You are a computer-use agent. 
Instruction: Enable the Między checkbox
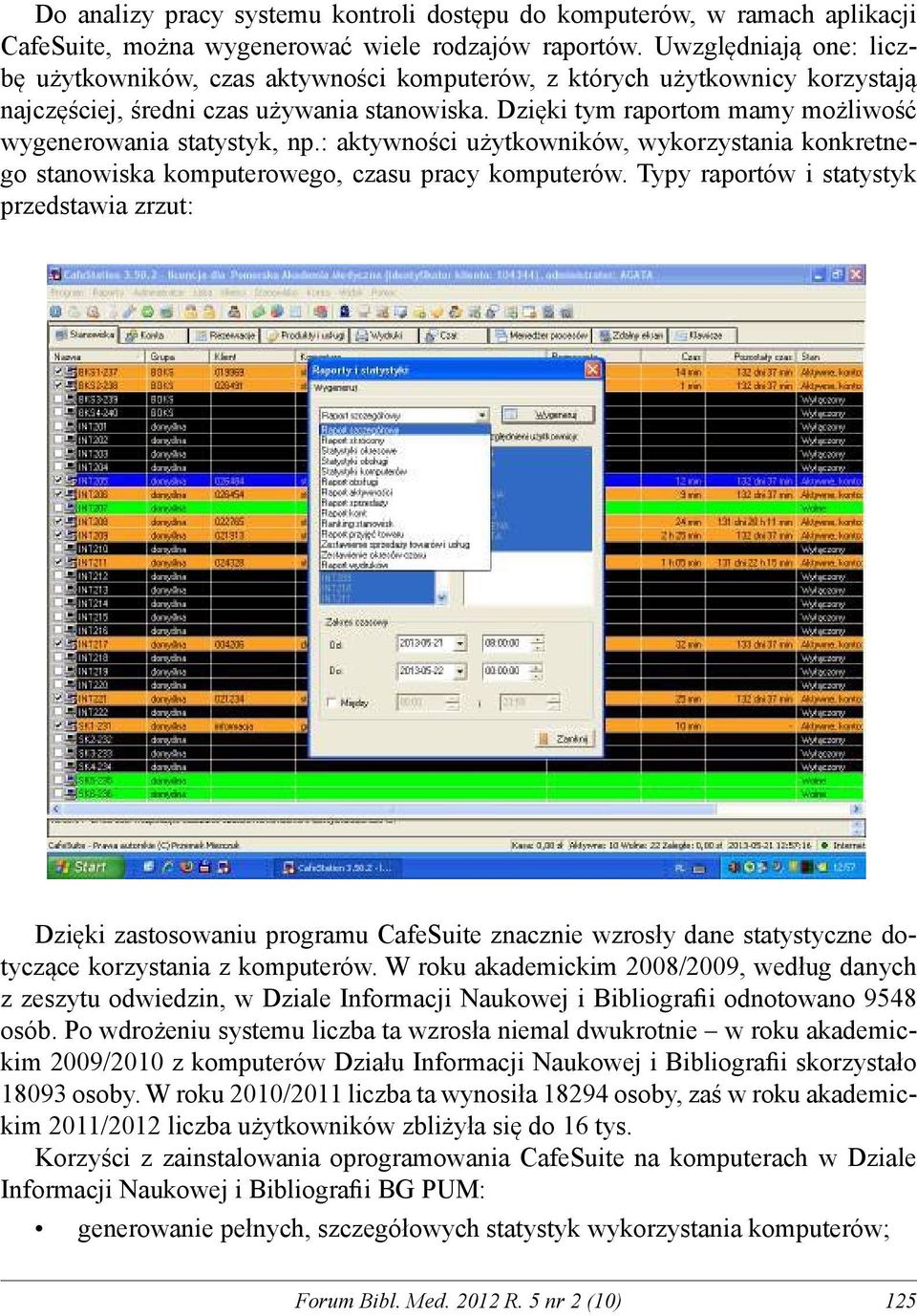(333, 702)
